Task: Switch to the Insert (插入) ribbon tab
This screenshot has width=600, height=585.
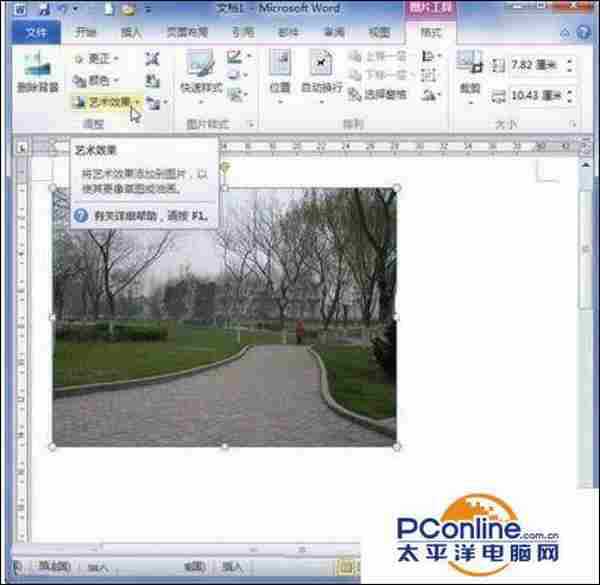Action: [x=132, y=32]
